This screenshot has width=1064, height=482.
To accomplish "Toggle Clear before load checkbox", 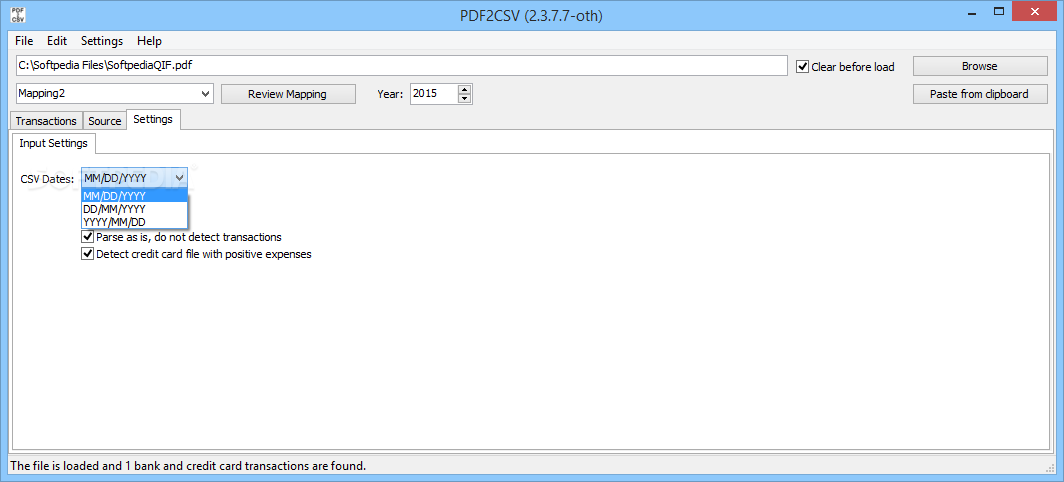I will point(846,67).
